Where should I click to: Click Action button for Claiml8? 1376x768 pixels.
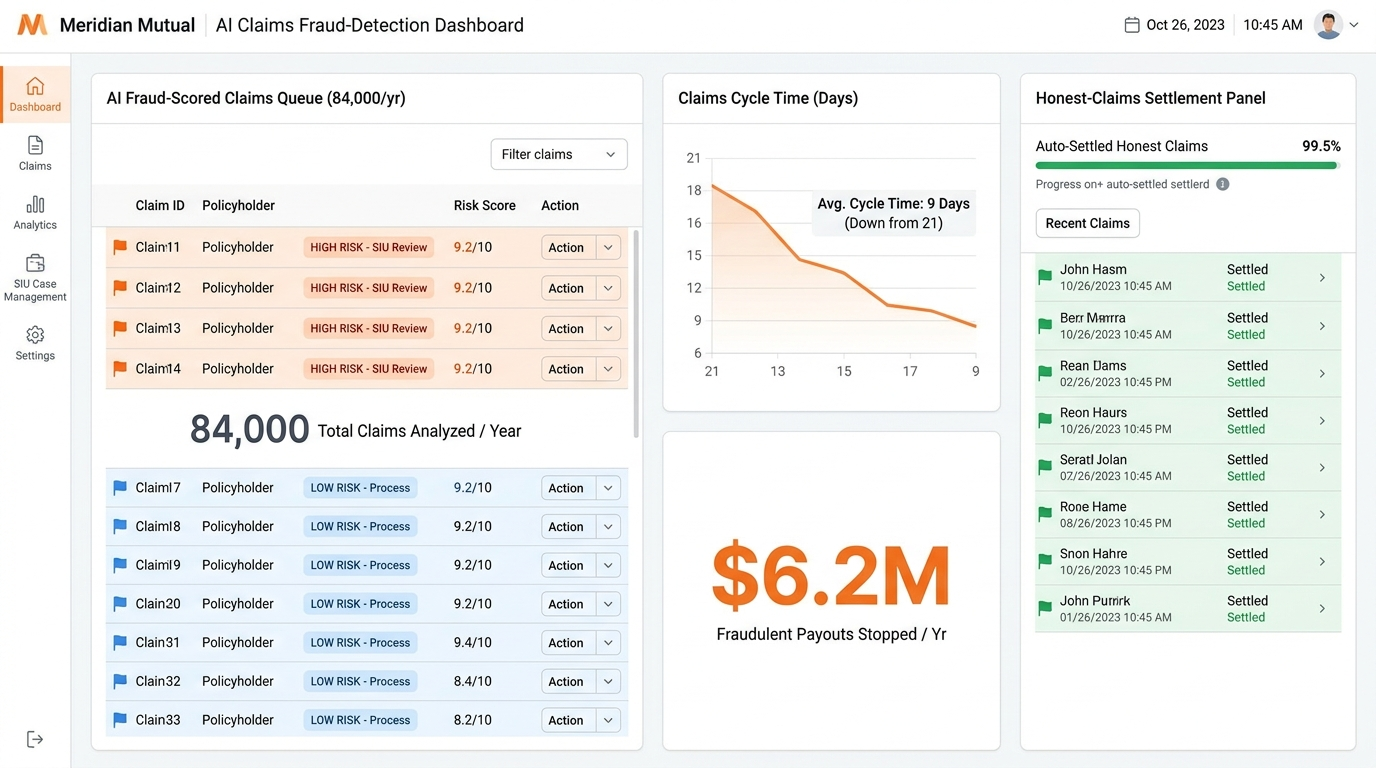coord(566,526)
